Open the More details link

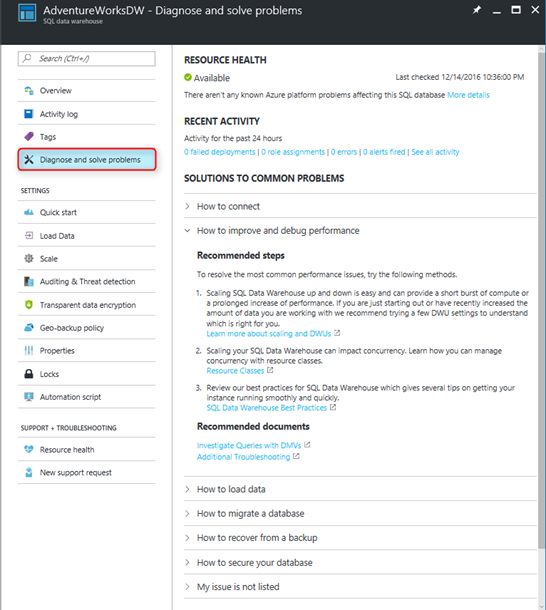click(x=468, y=95)
